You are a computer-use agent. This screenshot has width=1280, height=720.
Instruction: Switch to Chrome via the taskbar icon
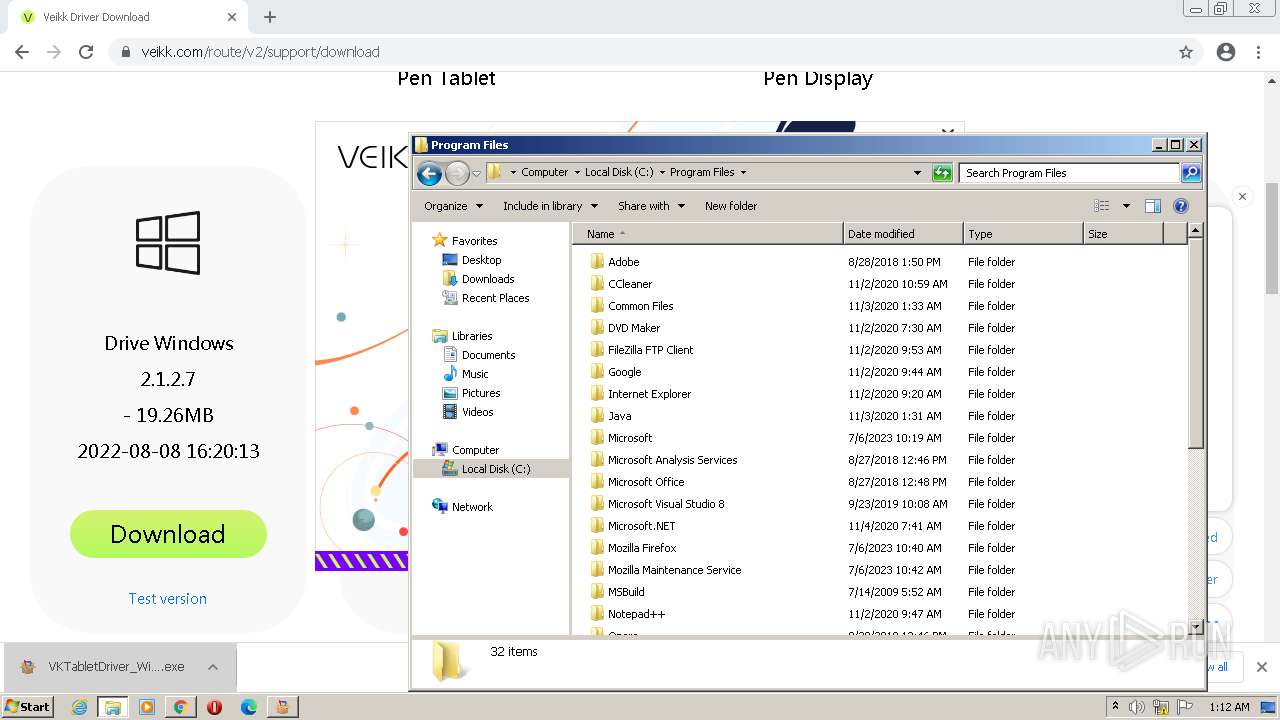(x=181, y=707)
